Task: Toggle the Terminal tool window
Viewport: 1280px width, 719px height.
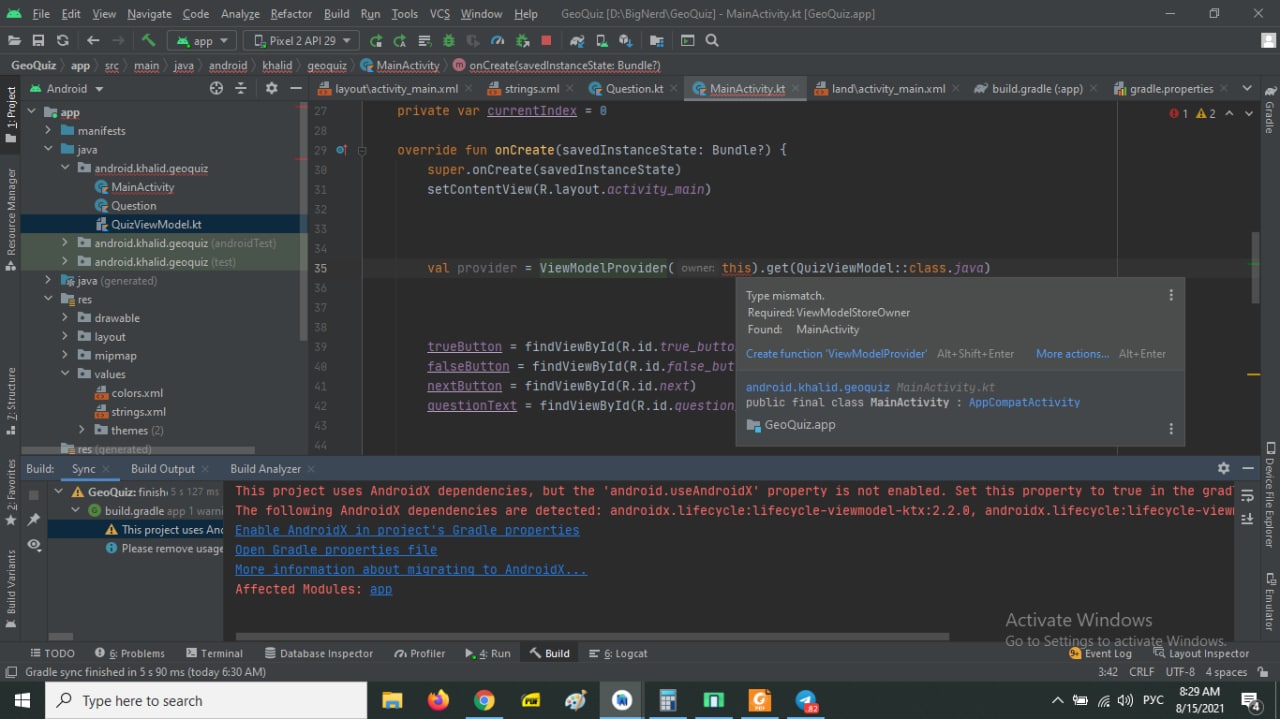Action: click(213, 653)
